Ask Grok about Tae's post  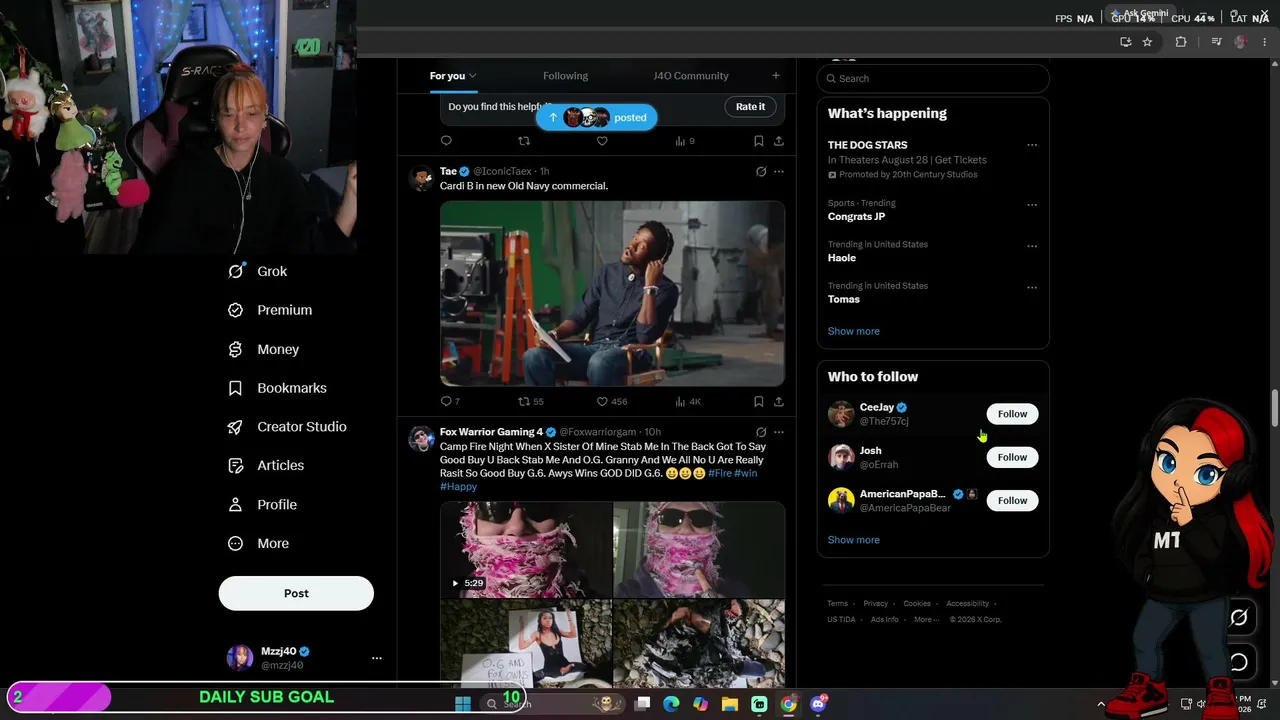(761, 172)
